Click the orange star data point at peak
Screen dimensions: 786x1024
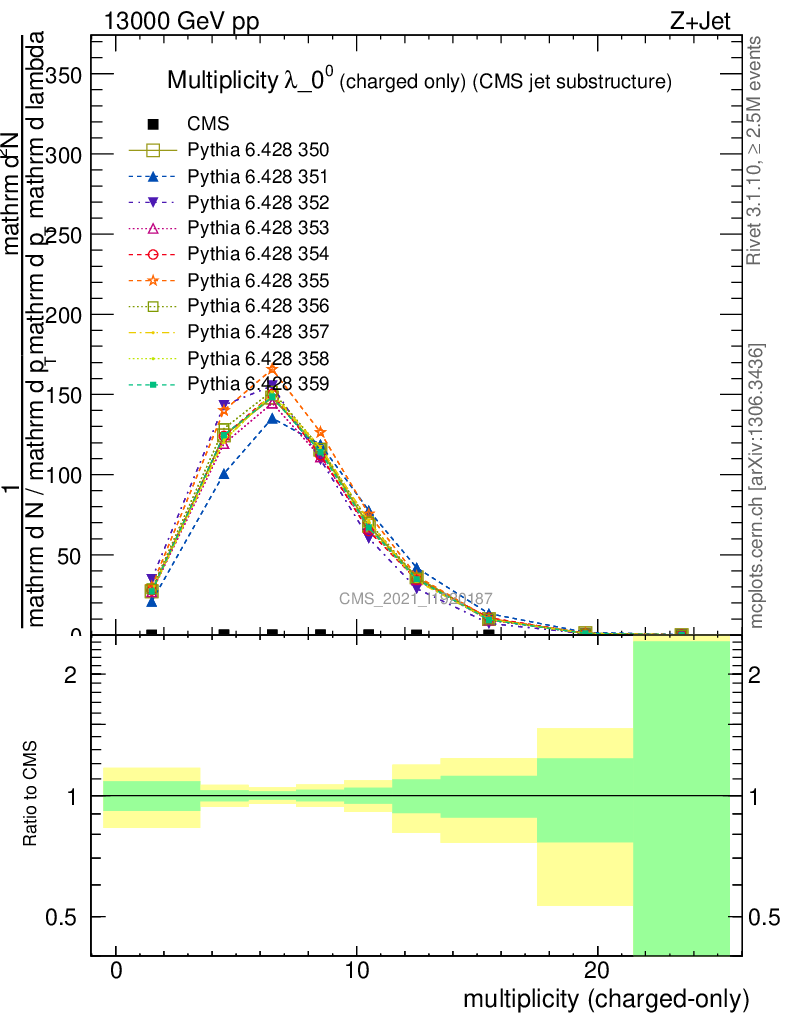point(272,370)
